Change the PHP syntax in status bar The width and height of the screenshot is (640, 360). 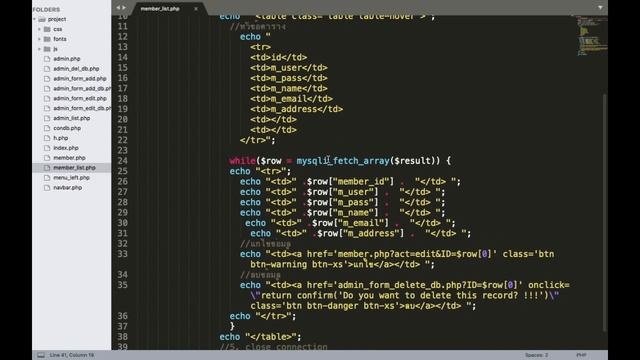click(581, 355)
